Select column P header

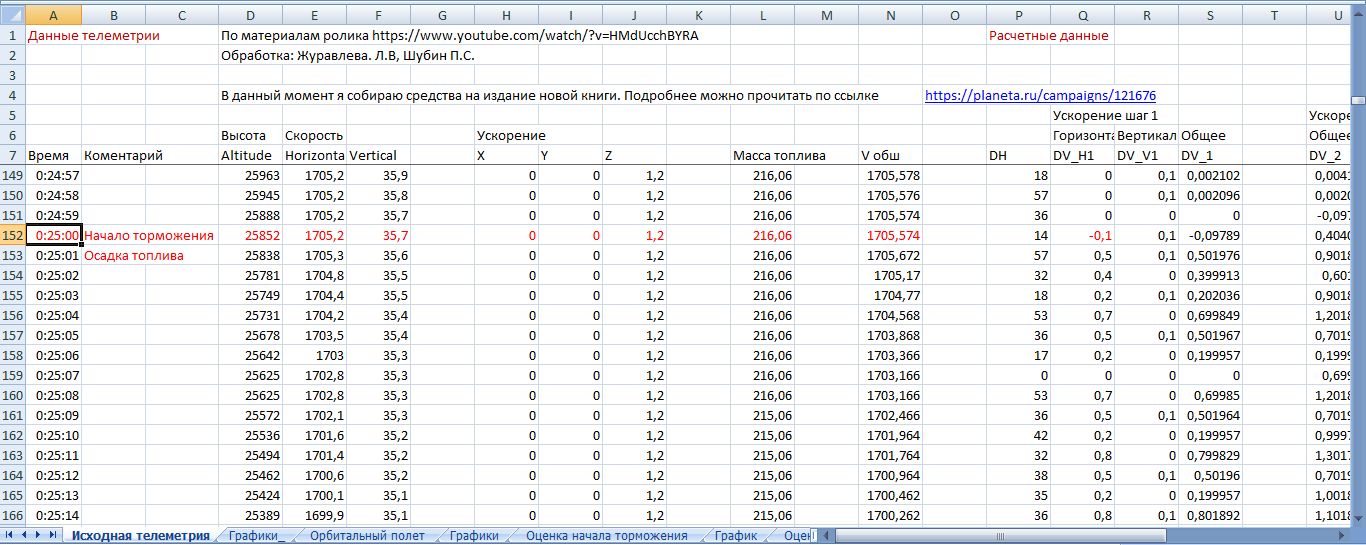1018,15
